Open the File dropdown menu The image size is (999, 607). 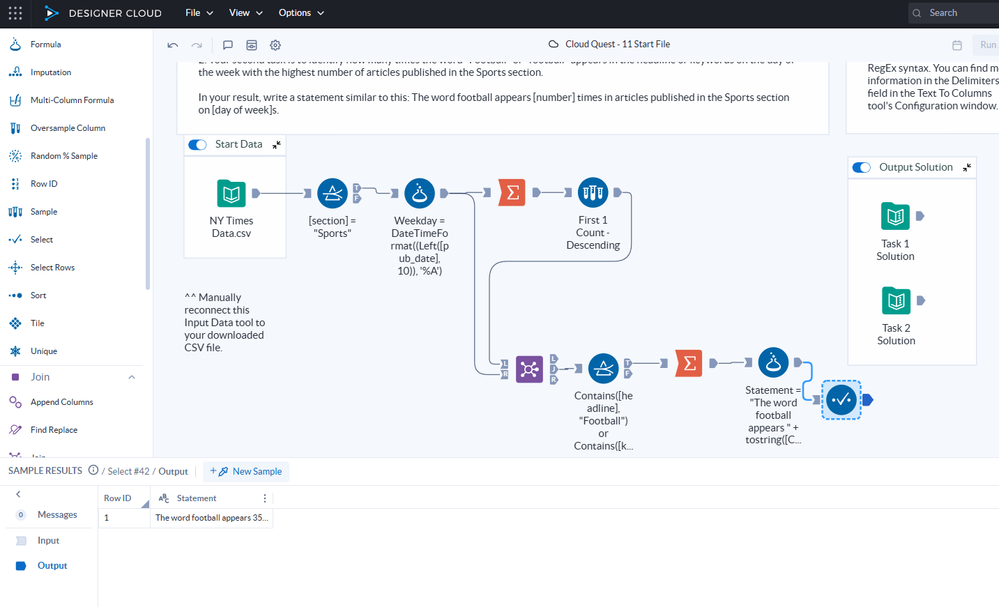click(199, 13)
